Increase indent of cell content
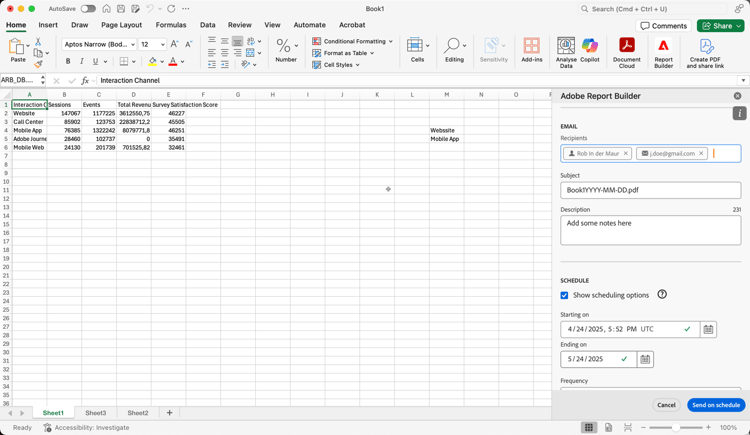Screen dimensions: 750x435 [224, 64]
